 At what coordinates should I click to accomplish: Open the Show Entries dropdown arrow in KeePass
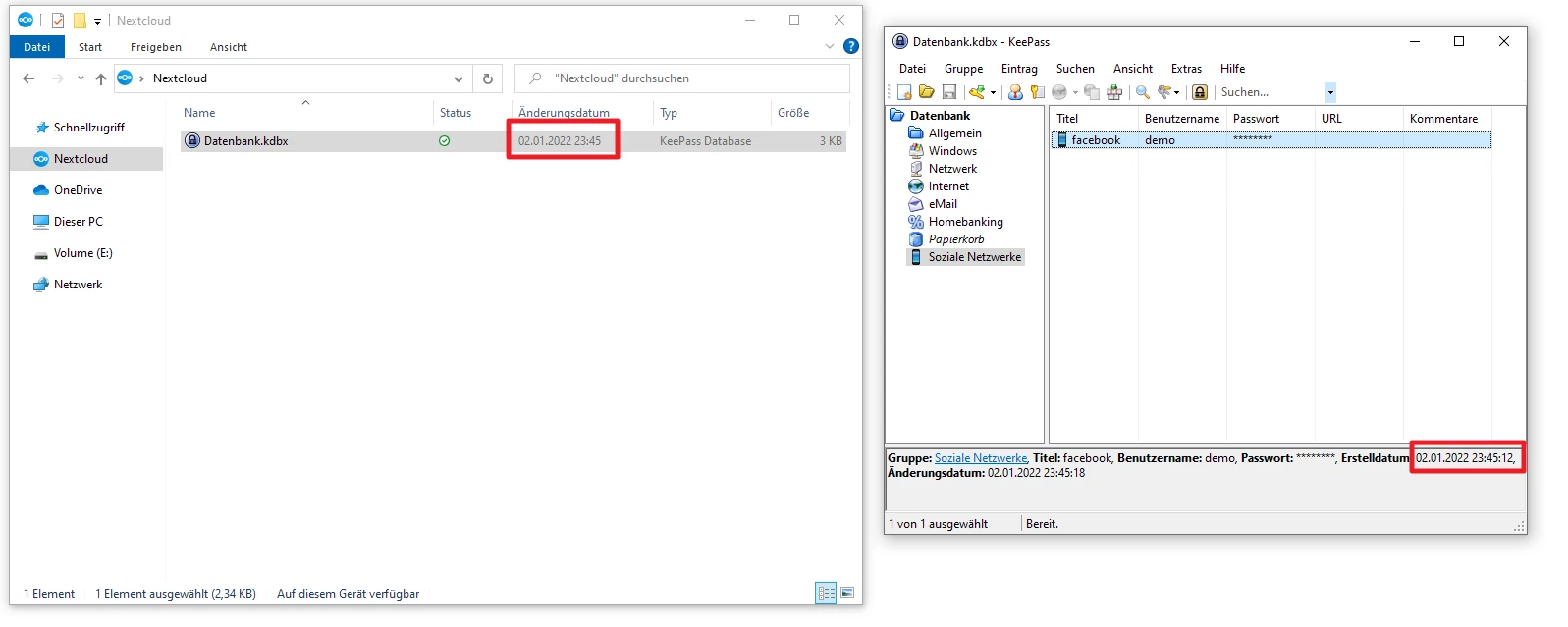[x=1176, y=93]
